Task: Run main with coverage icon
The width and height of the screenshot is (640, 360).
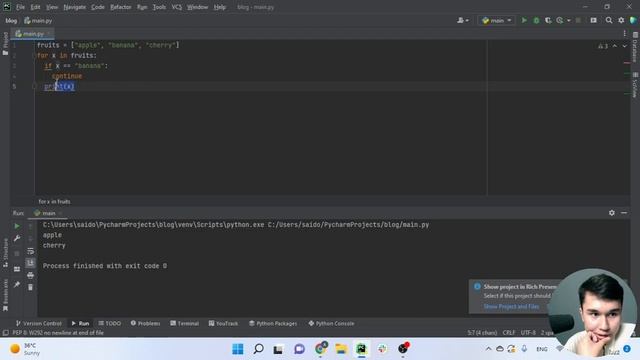Action: (x=548, y=20)
